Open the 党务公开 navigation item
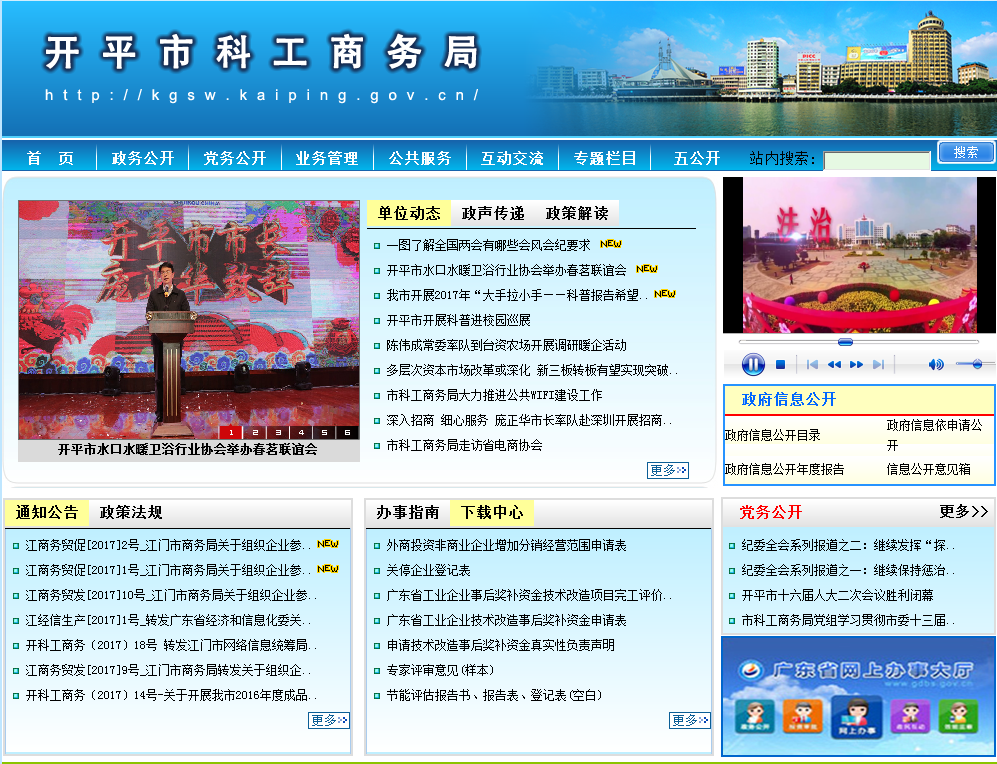This screenshot has height=764, width=997. click(235, 158)
